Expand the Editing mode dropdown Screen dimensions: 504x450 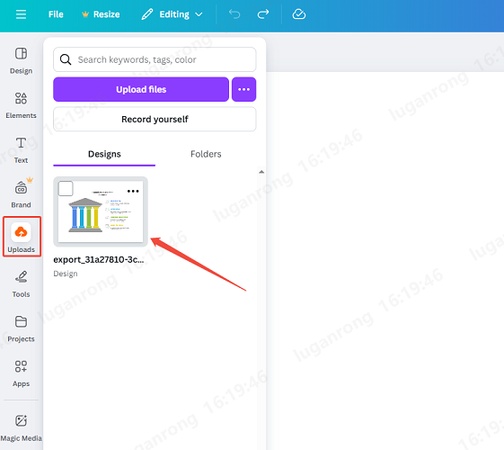point(172,14)
